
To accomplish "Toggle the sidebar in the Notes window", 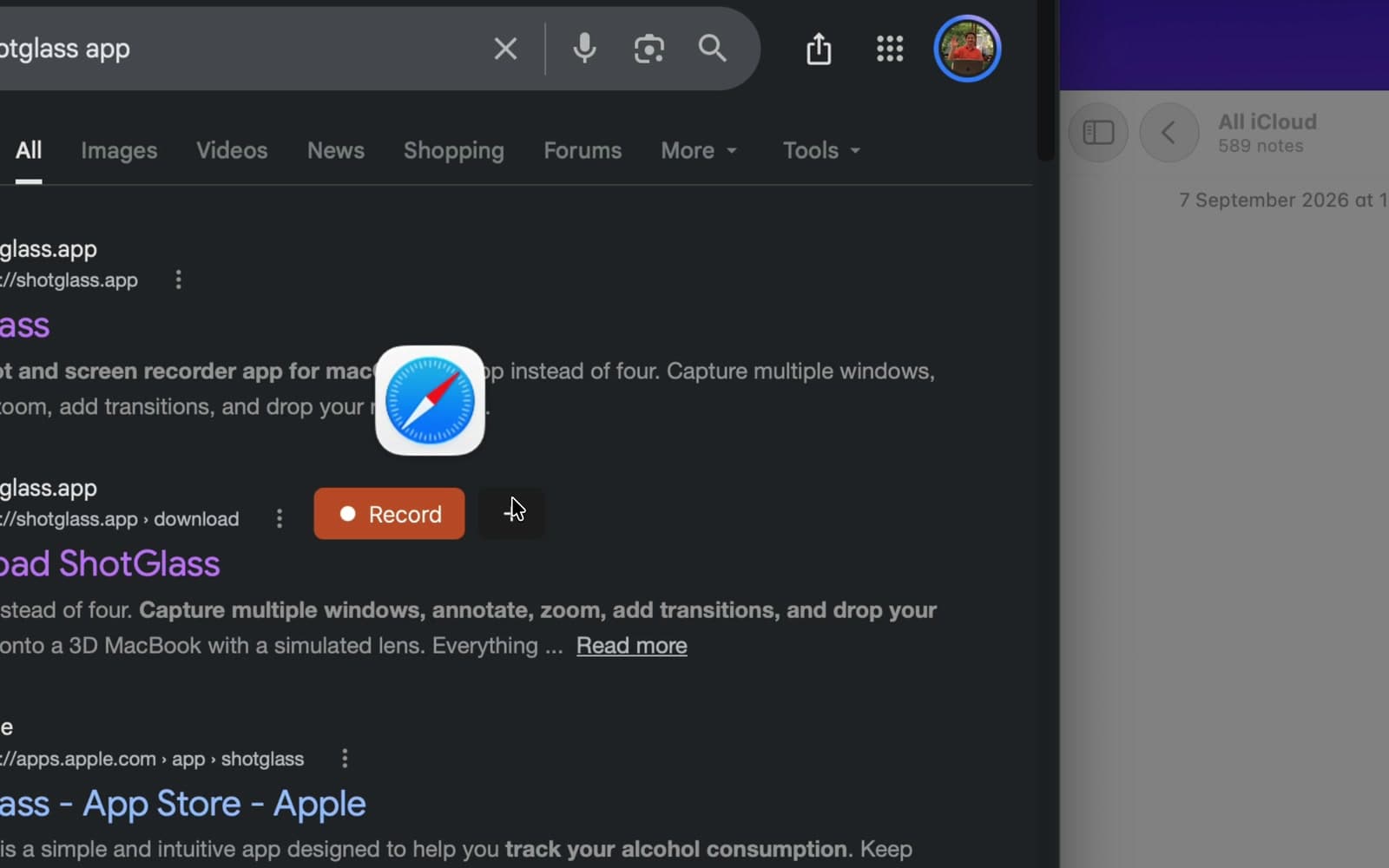I will click(x=1098, y=133).
